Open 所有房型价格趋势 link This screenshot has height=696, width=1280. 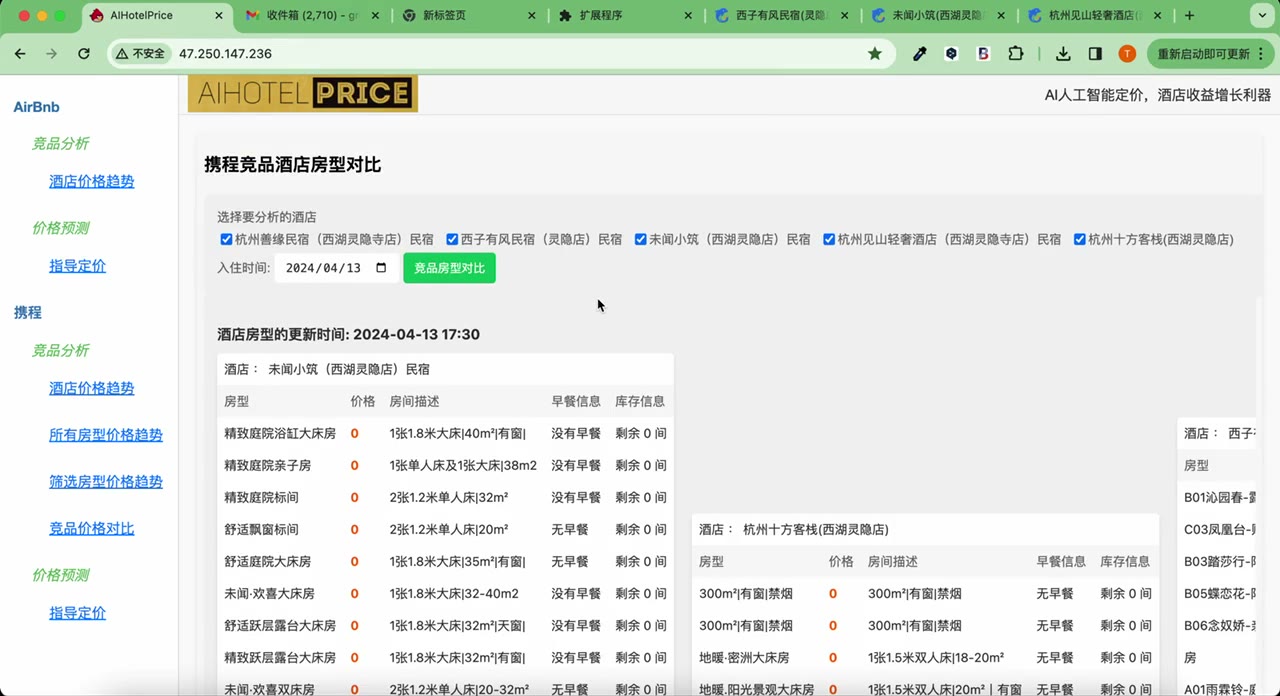106,435
